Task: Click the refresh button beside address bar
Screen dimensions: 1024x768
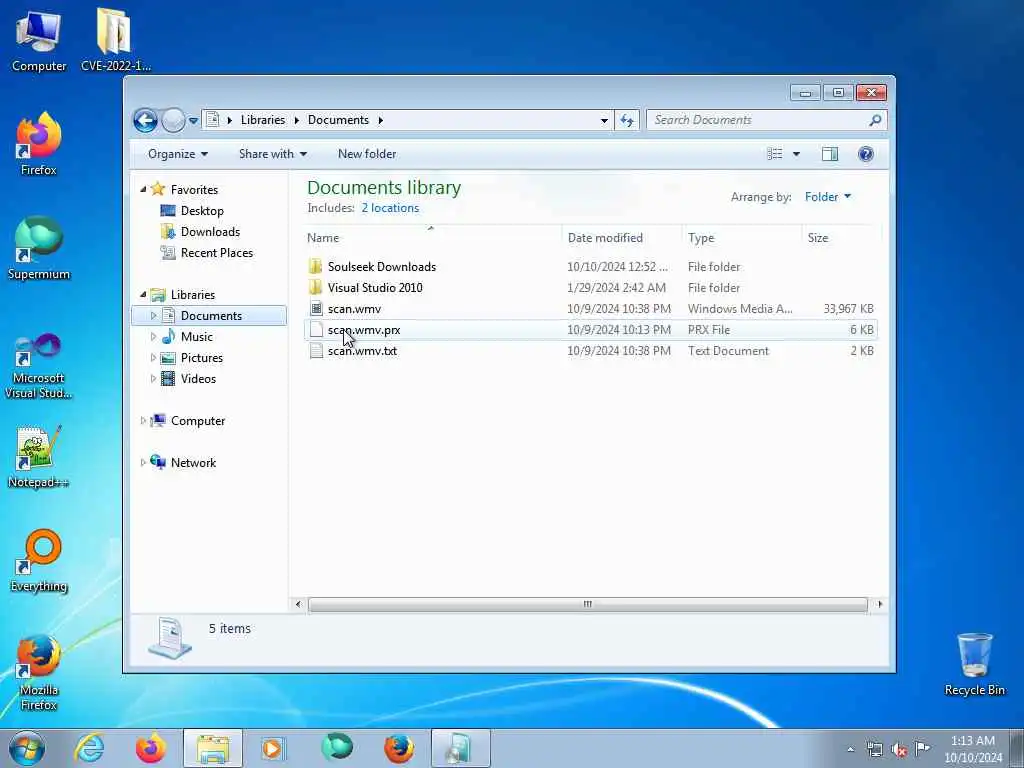Action: point(627,120)
